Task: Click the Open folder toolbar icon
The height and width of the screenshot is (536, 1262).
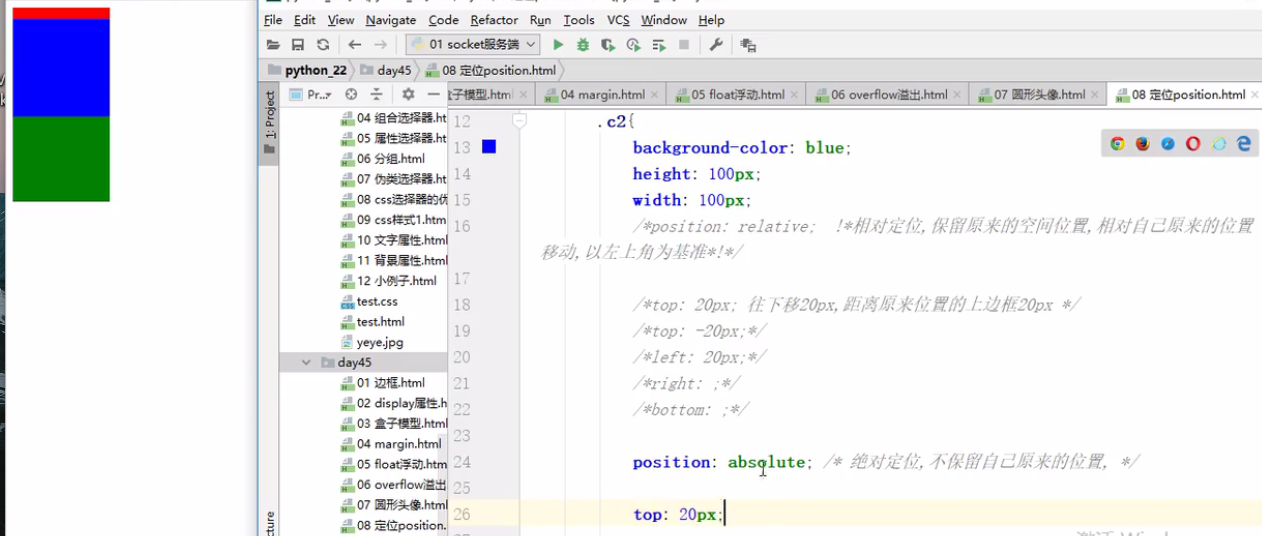Action: [x=273, y=45]
